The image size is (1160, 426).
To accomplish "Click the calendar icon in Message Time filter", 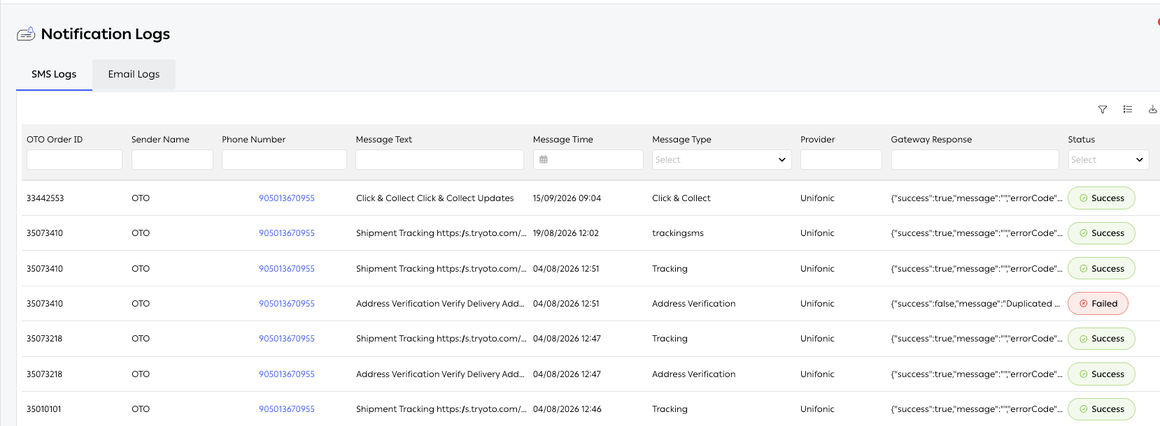I will click(543, 160).
